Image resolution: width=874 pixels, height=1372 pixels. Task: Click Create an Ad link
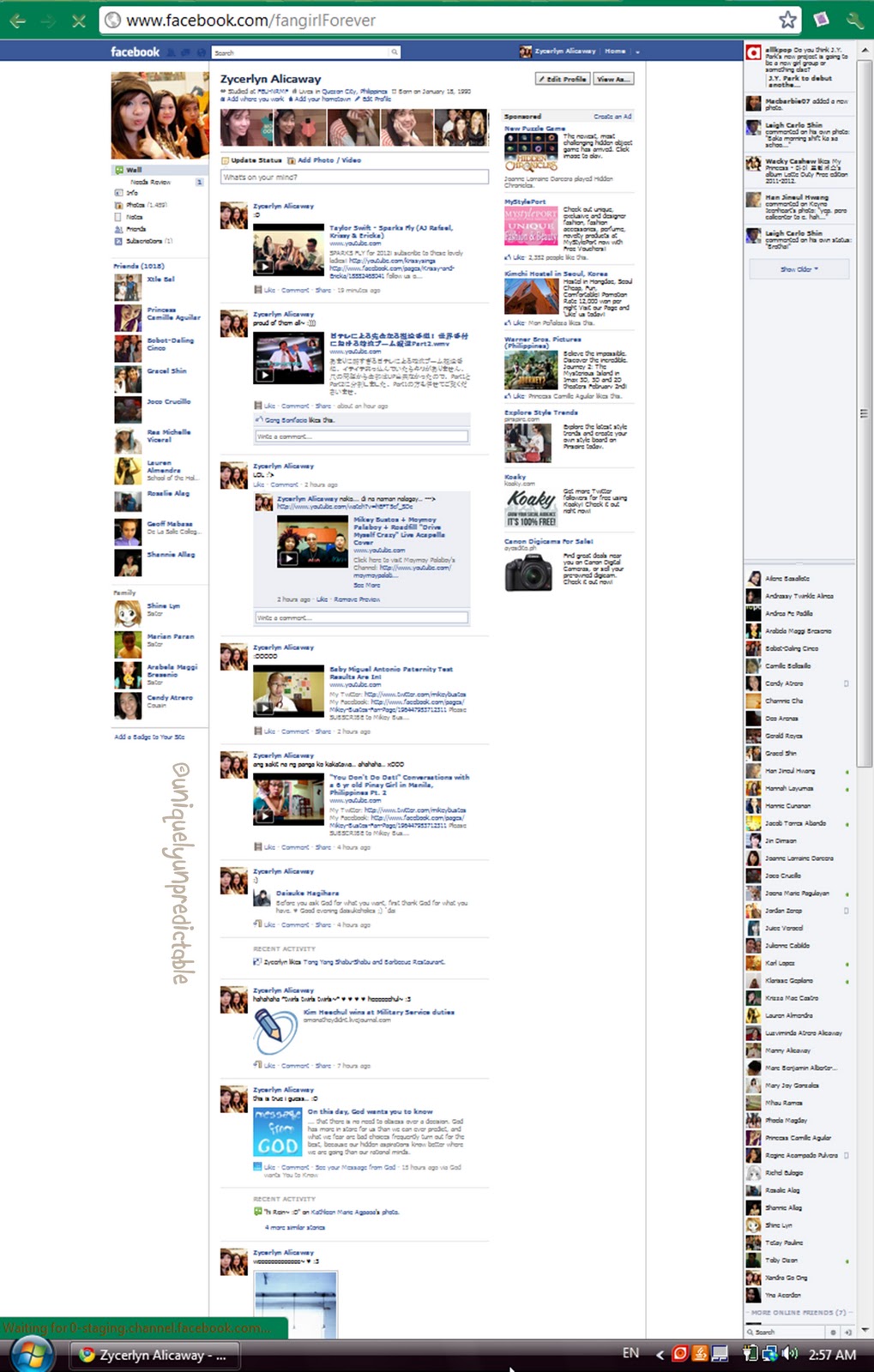coord(612,116)
